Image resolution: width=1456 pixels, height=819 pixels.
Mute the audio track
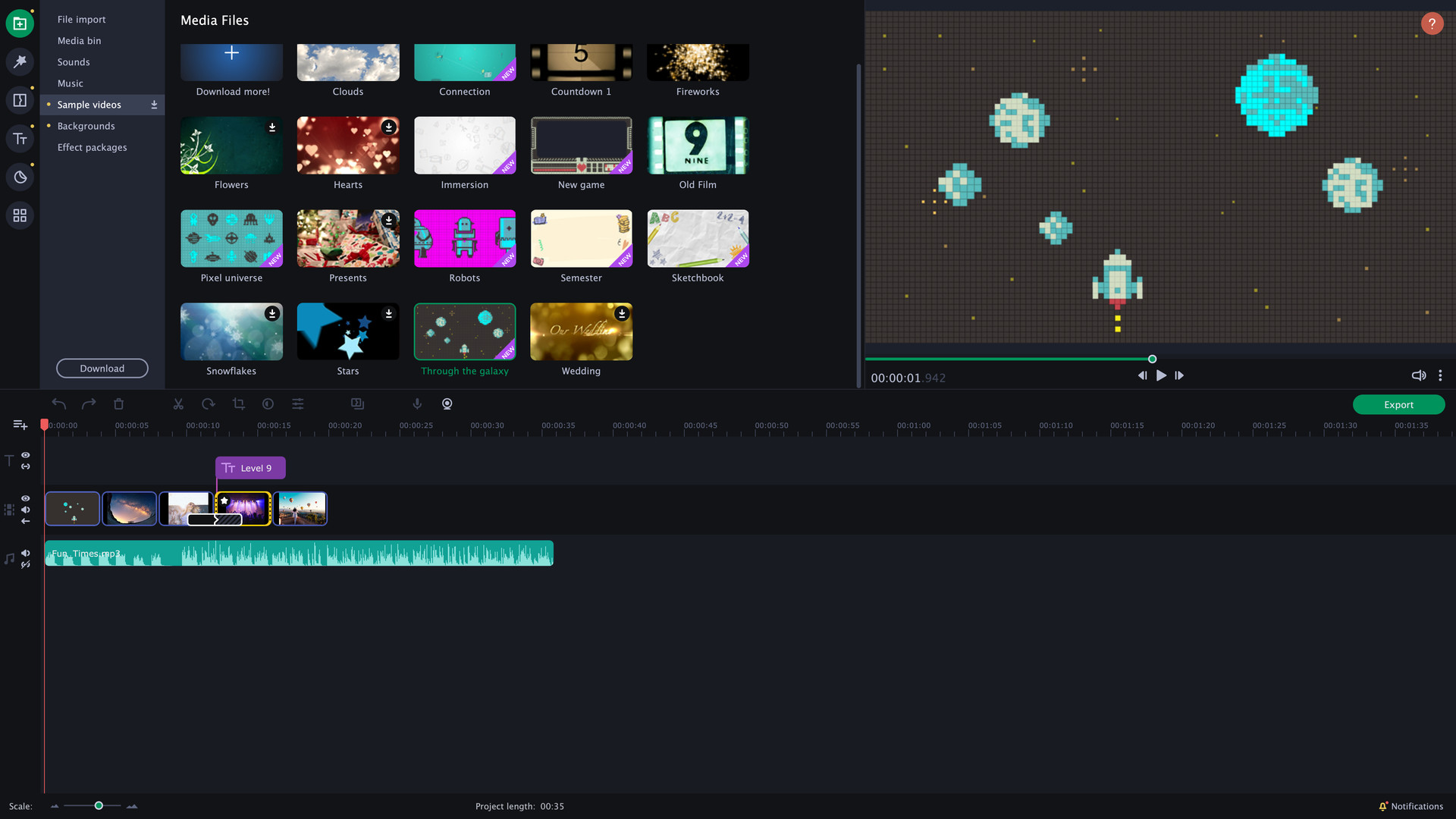(26, 554)
